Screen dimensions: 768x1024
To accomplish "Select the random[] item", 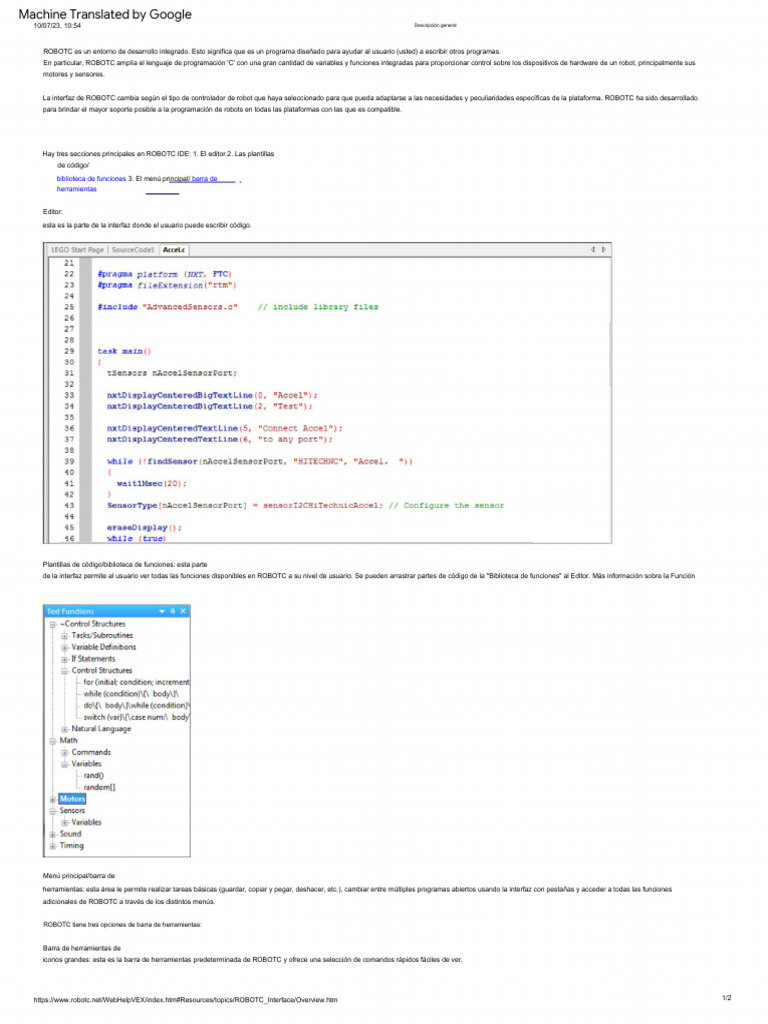I will [x=99, y=788].
